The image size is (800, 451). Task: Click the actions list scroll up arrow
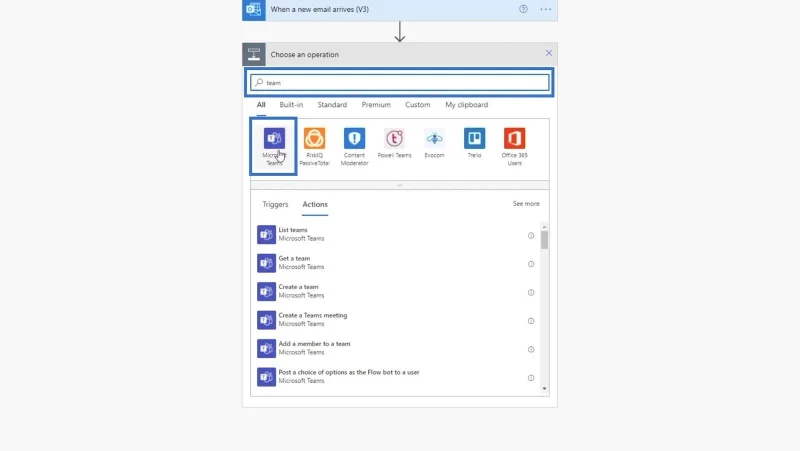point(544,227)
